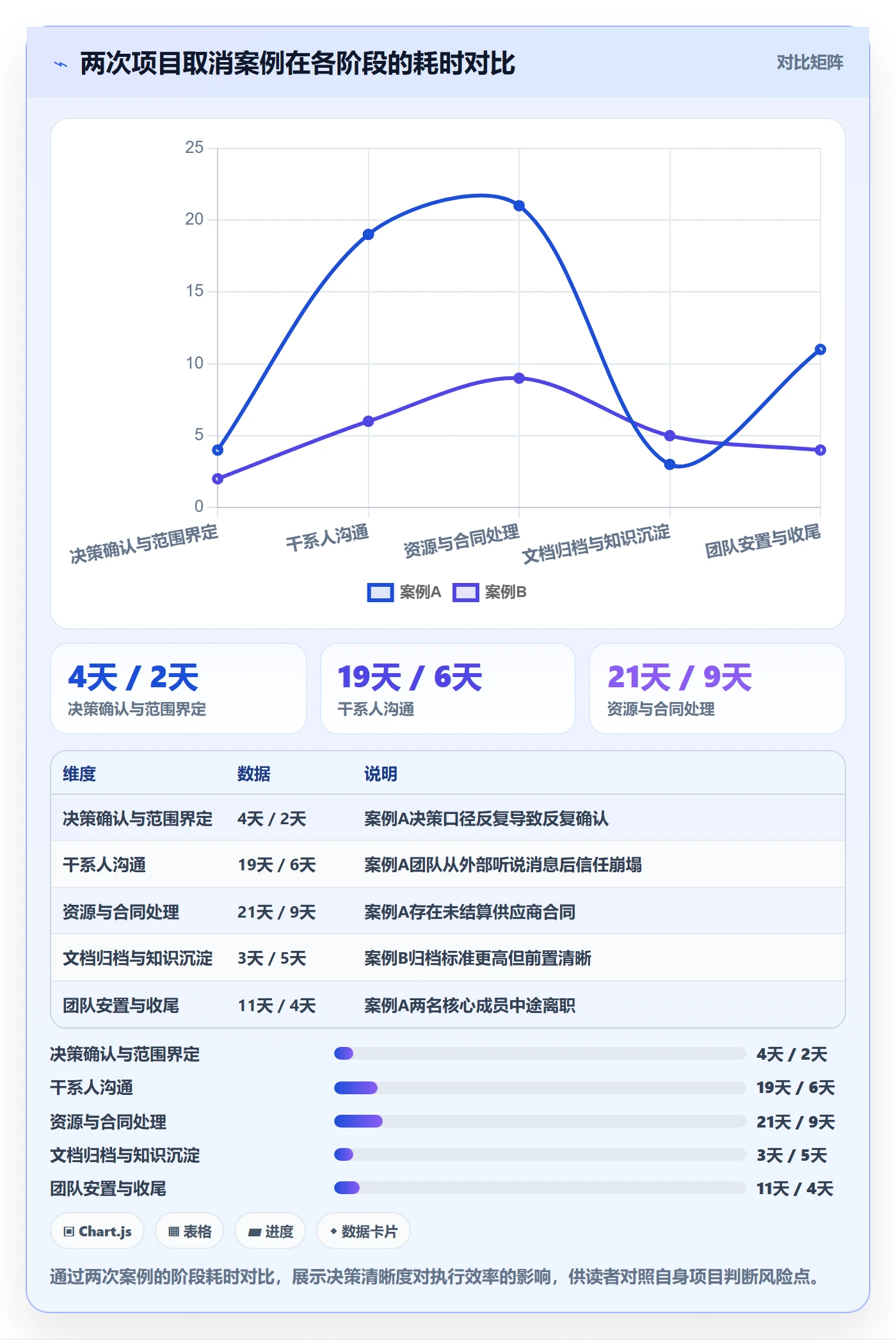Click the progress value 11天 / 4天

[795, 1189]
